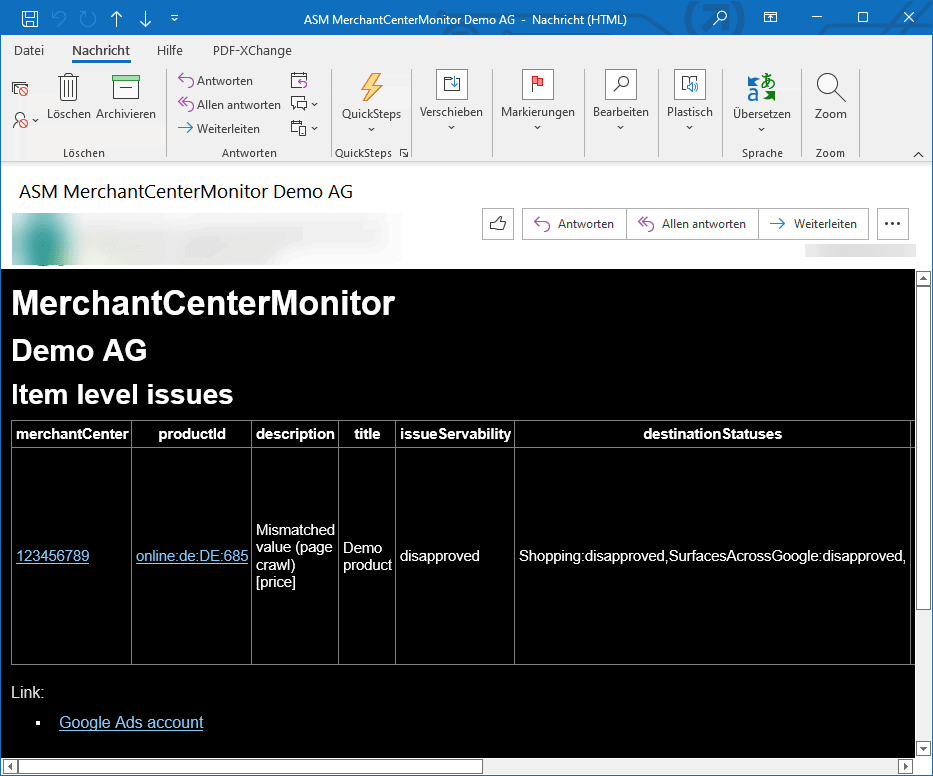Expand the QuickSteps dialog launcher
The height and width of the screenshot is (776, 933).
coord(404,153)
